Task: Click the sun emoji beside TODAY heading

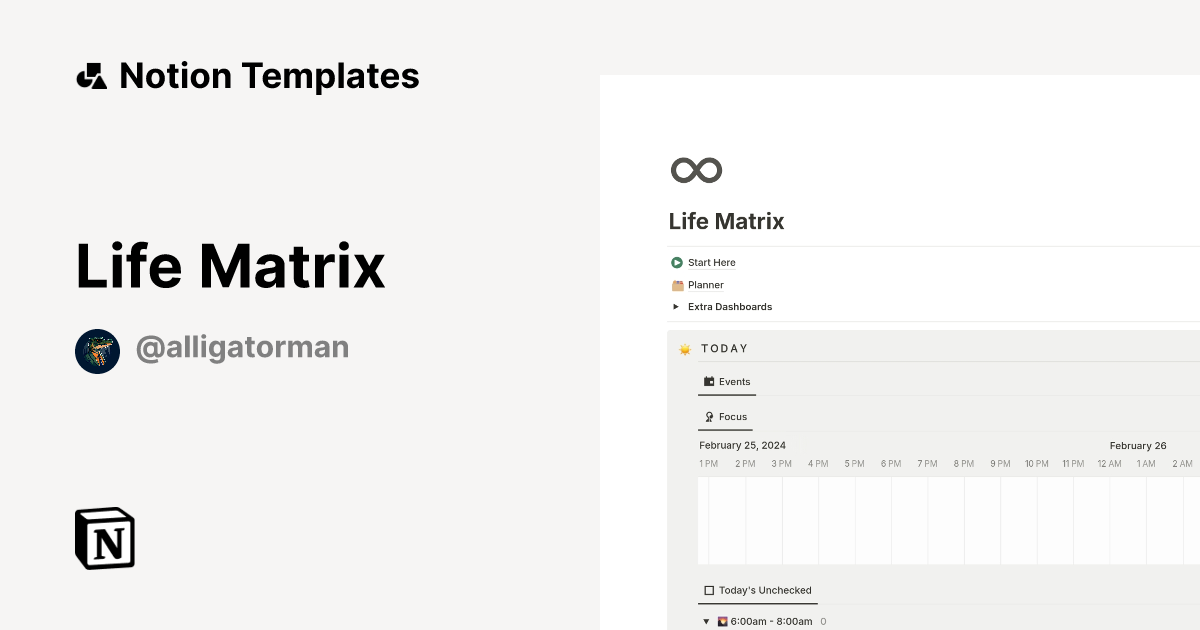Action: coord(686,348)
